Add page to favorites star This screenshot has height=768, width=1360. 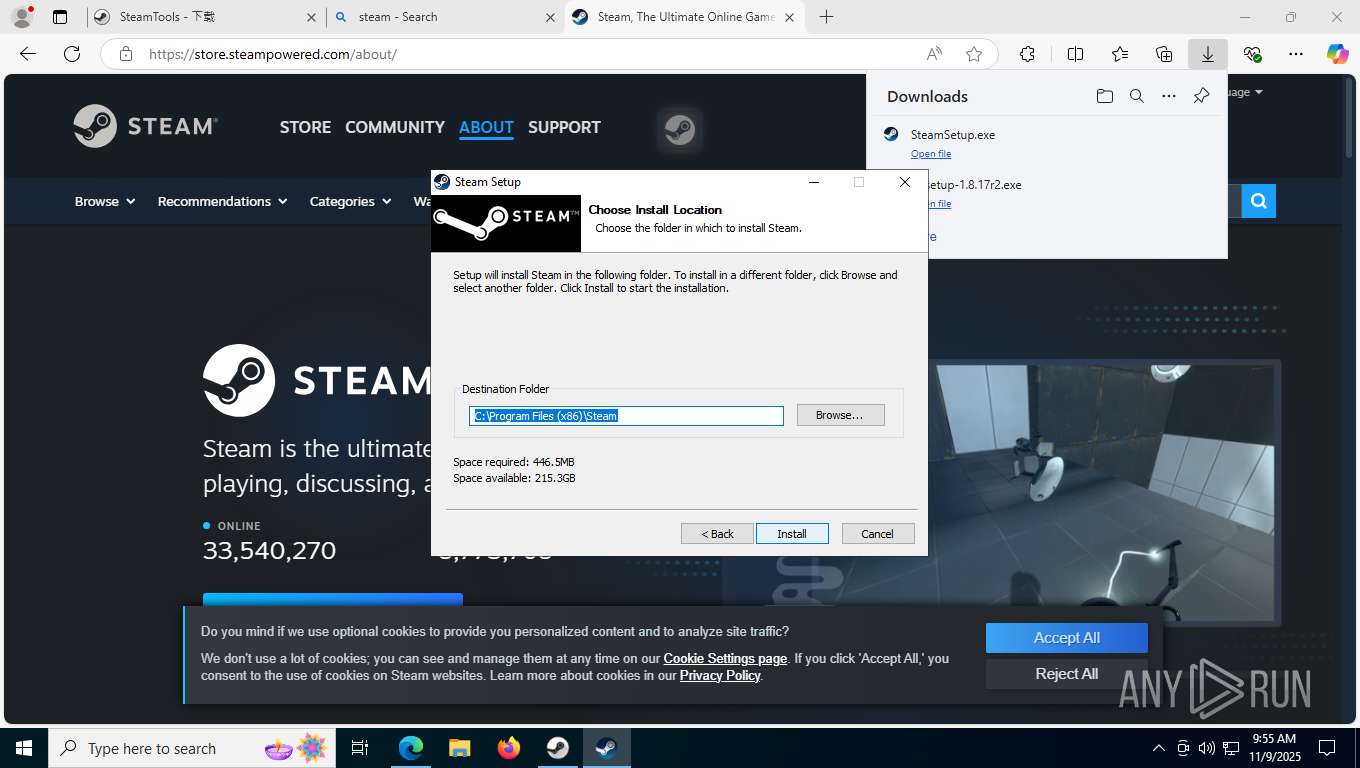(974, 54)
